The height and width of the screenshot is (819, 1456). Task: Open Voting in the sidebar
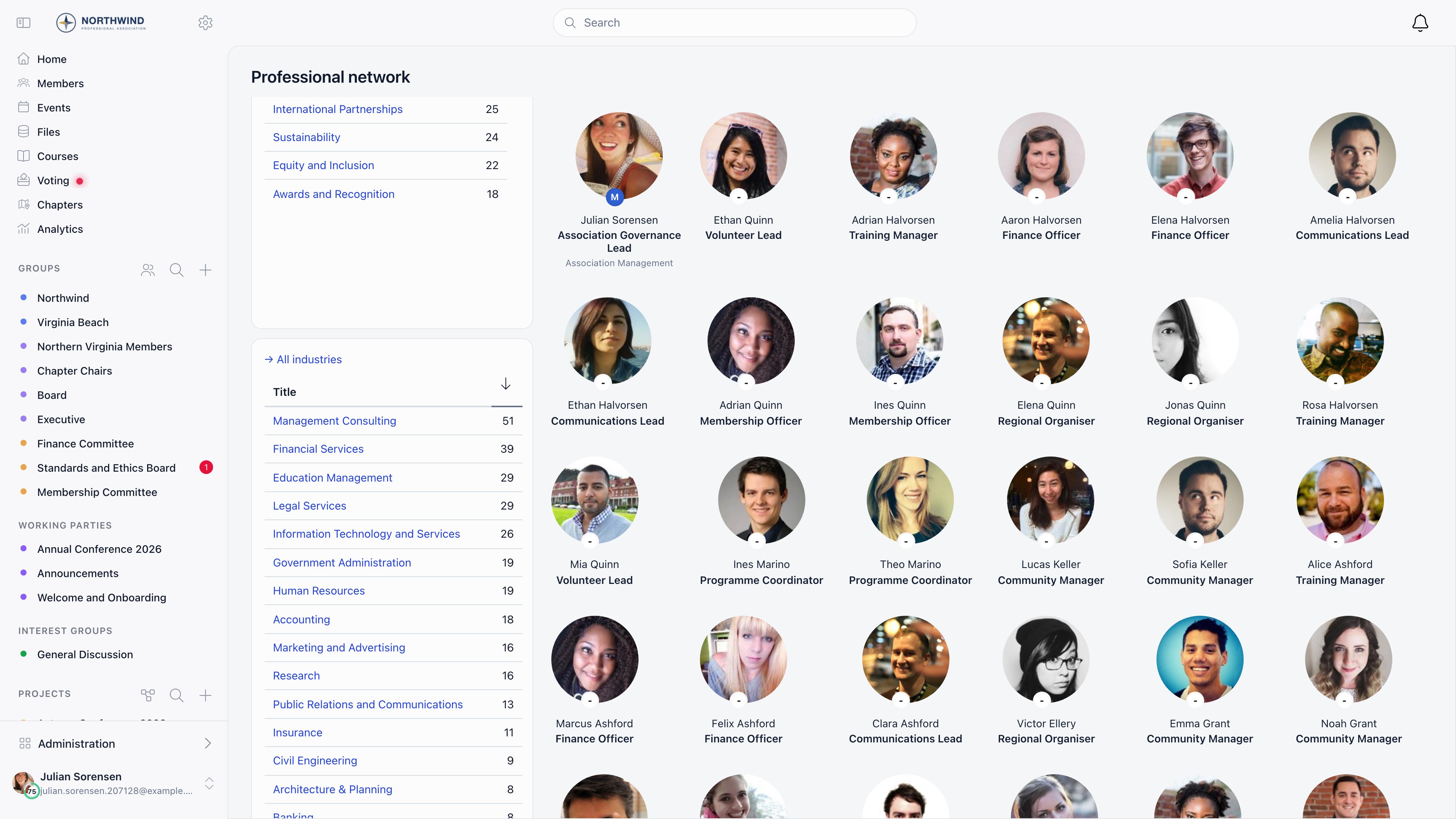(53, 180)
